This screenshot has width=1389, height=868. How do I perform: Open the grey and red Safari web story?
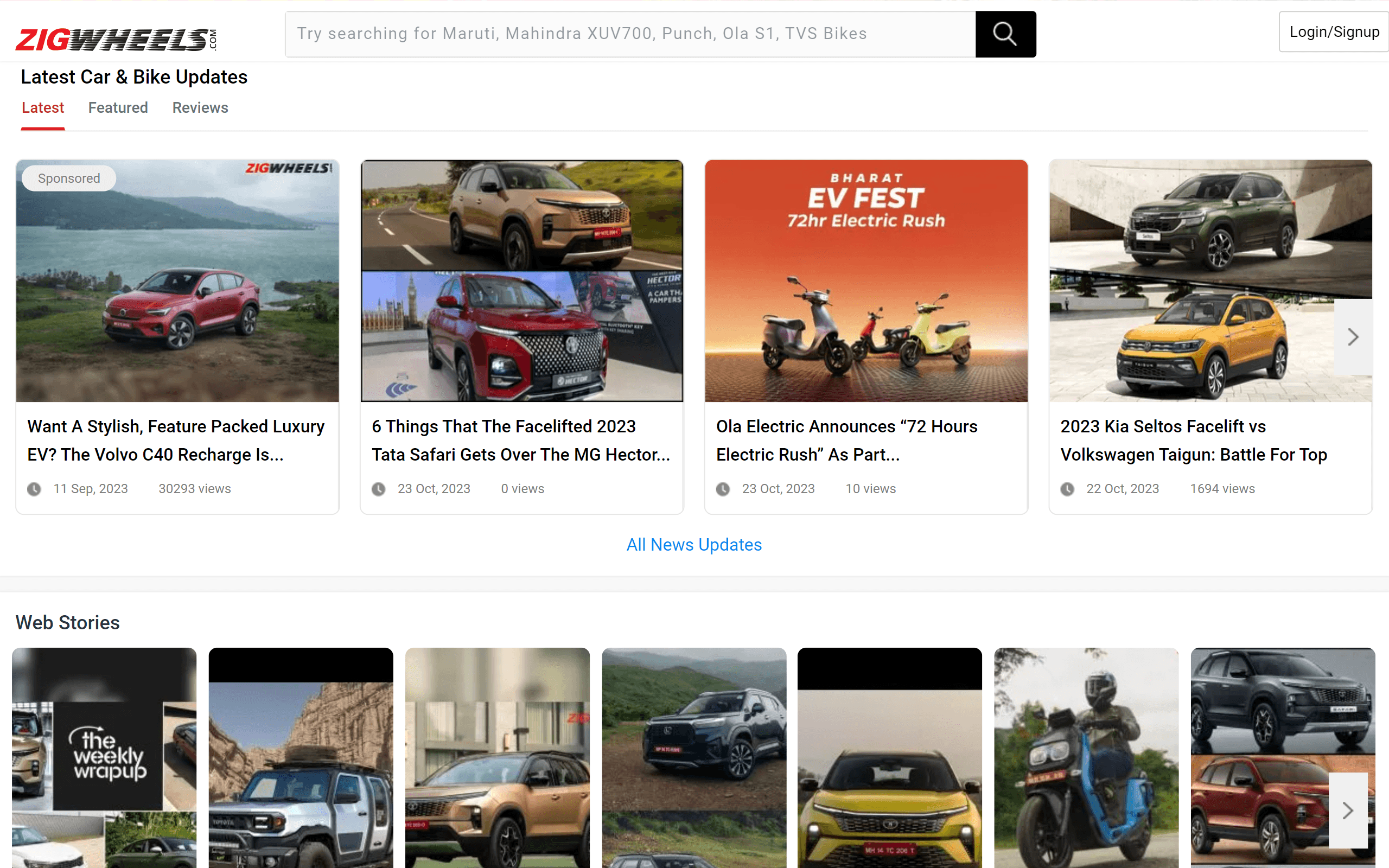[1283, 758]
